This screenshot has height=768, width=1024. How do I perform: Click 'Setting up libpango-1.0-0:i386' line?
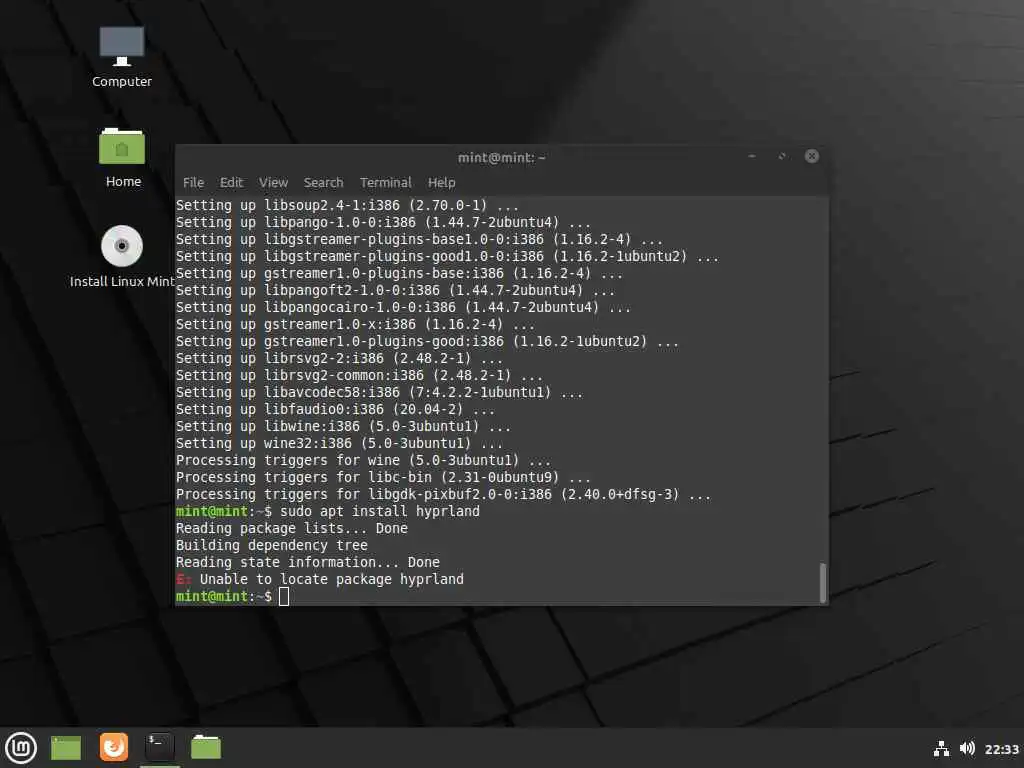pos(383,223)
